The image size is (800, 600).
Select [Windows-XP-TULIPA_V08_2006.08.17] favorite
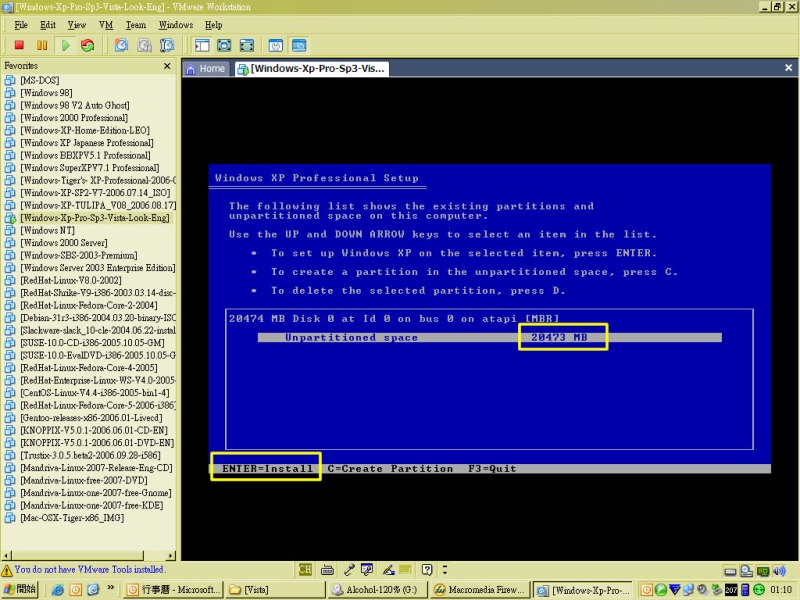[x=98, y=205]
